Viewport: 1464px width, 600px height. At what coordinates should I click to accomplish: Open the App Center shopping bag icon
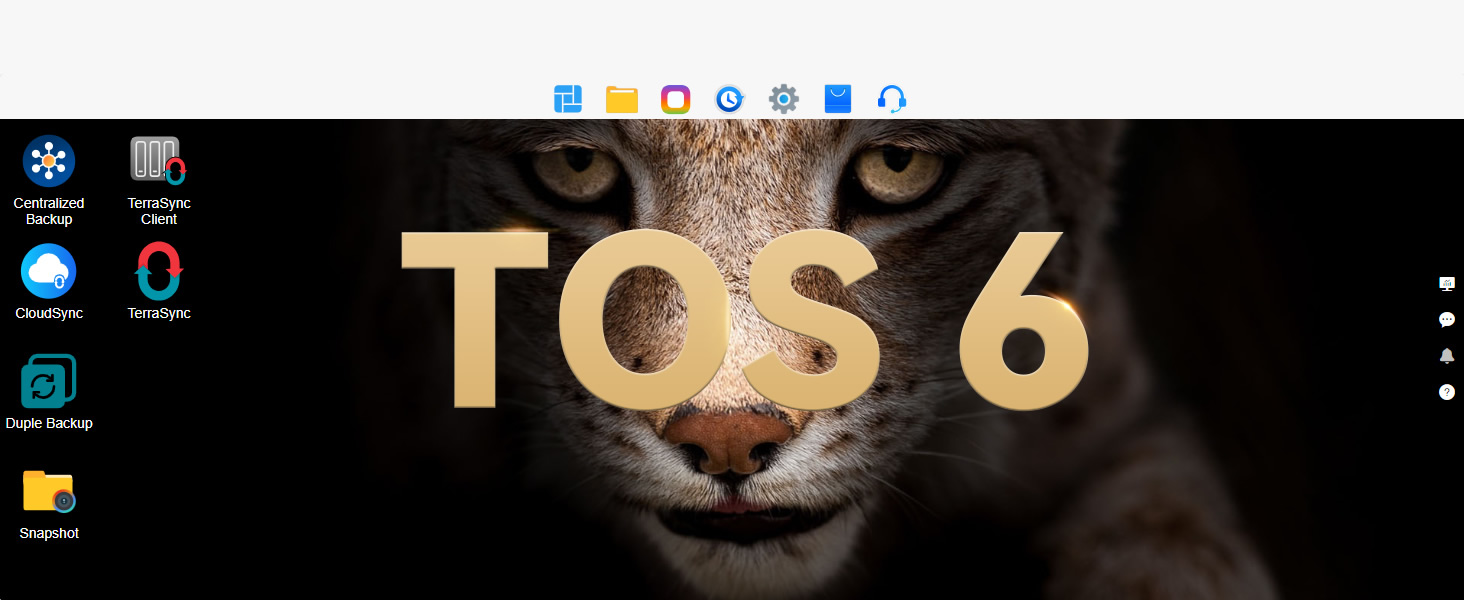point(838,99)
